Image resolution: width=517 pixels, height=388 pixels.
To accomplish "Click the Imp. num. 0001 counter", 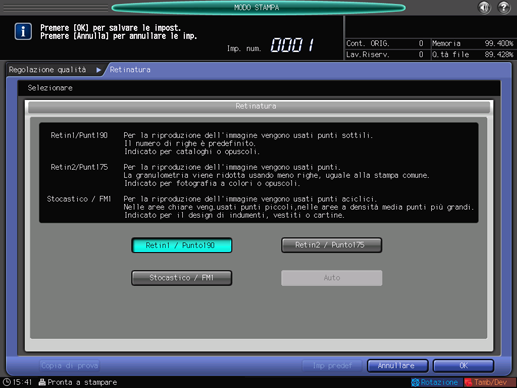I will pos(270,45).
